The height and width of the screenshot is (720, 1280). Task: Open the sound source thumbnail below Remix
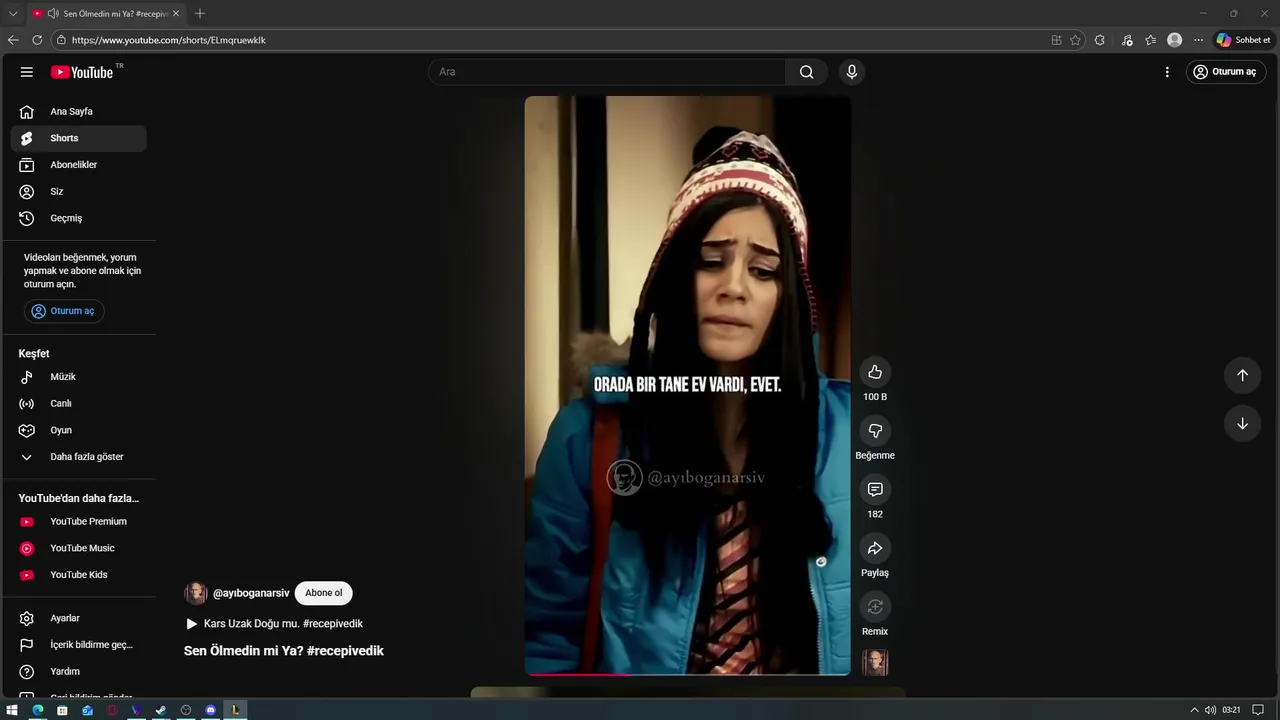(x=875, y=663)
